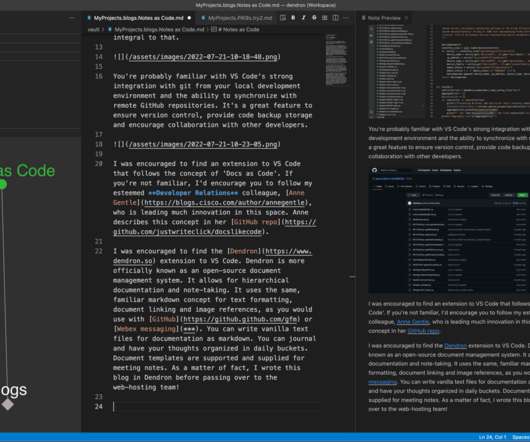Click 'Dendron' link in Note Preview
The width and height of the screenshot is (530, 442).
tap(455, 346)
